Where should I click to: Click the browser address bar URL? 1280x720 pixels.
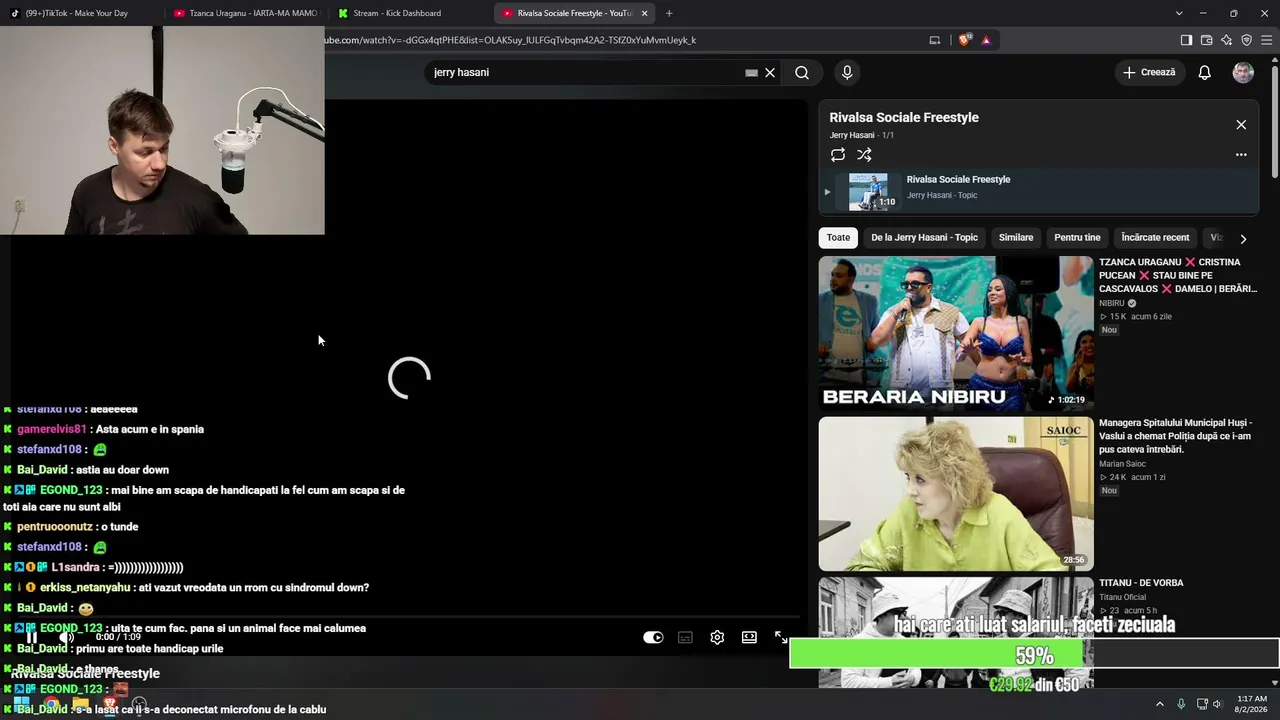pos(510,40)
